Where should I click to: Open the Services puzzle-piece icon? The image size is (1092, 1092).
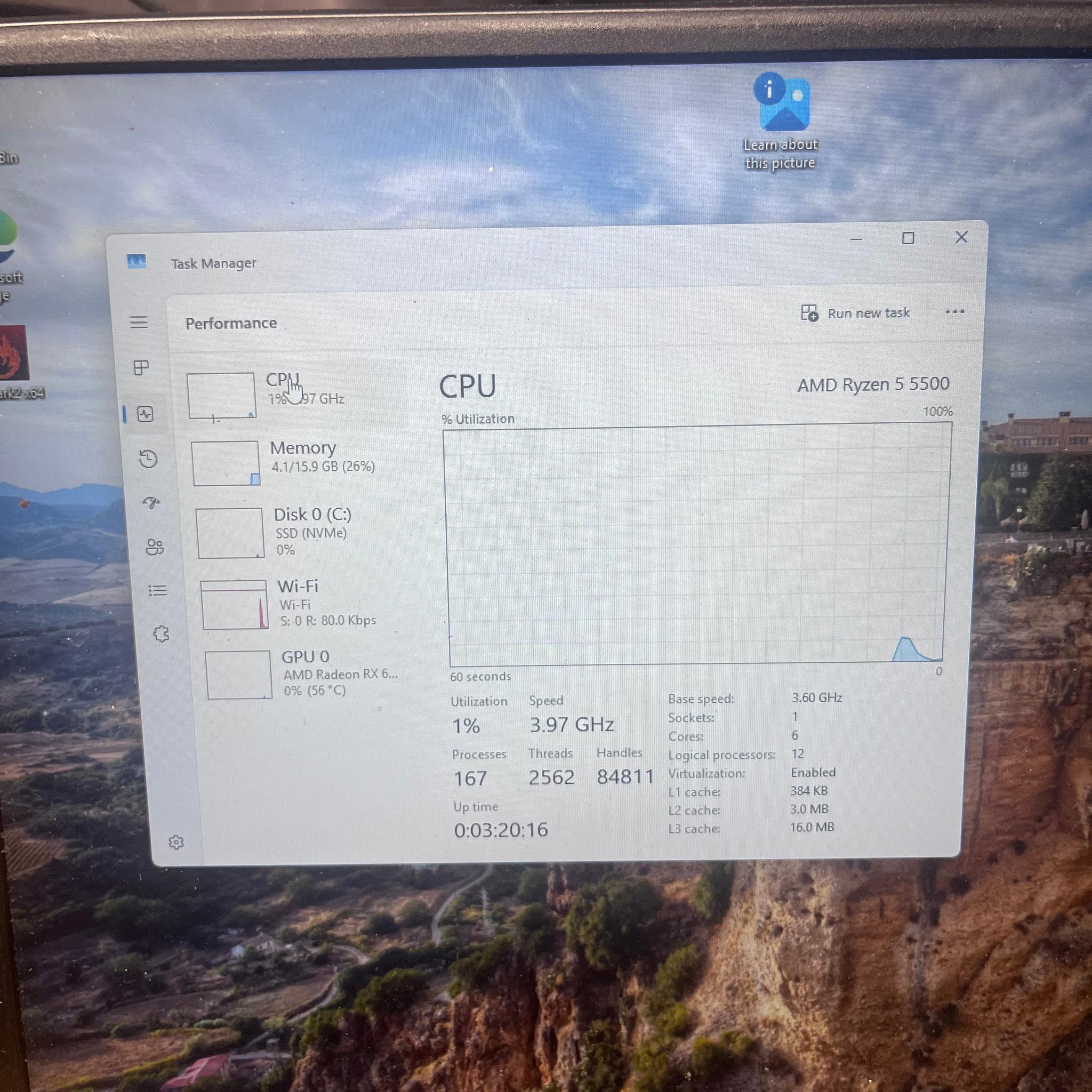click(161, 633)
